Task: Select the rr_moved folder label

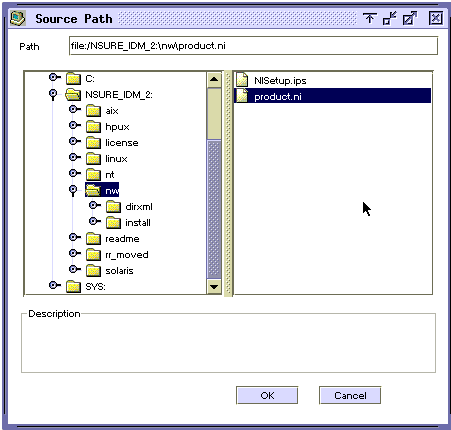Action: (127, 255)
